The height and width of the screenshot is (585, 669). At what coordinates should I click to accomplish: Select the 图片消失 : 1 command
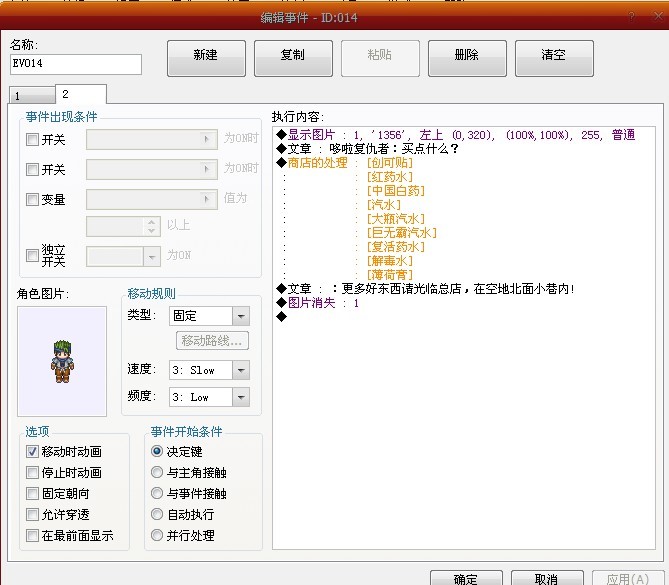click(317, 303)
